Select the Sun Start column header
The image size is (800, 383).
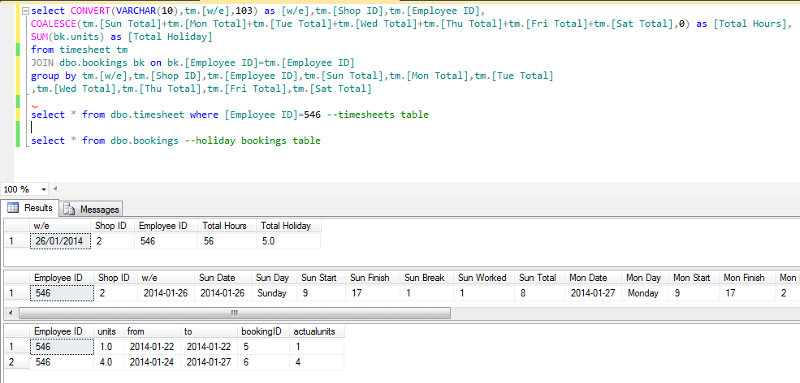321,278
